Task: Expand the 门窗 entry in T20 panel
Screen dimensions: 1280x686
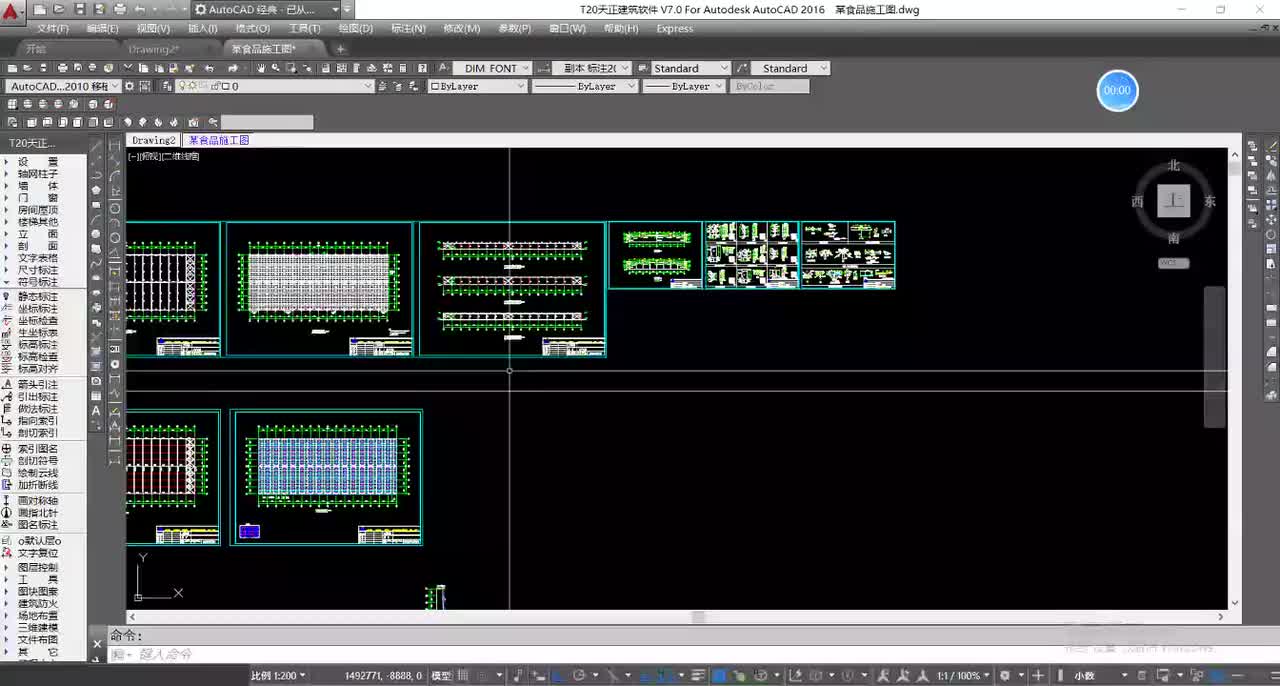Action: (38, 197)
